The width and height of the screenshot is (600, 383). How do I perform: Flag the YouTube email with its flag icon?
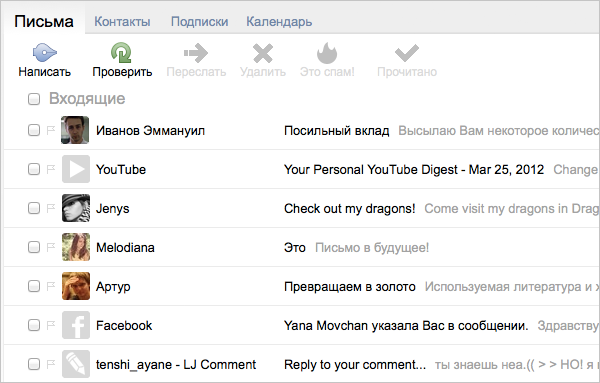[x=51, y=169]
